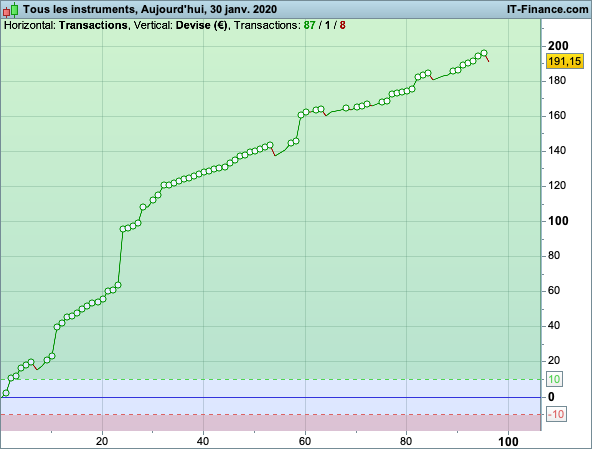
Task: Click the 20 horizontal axis label
Action: (102, 441)
